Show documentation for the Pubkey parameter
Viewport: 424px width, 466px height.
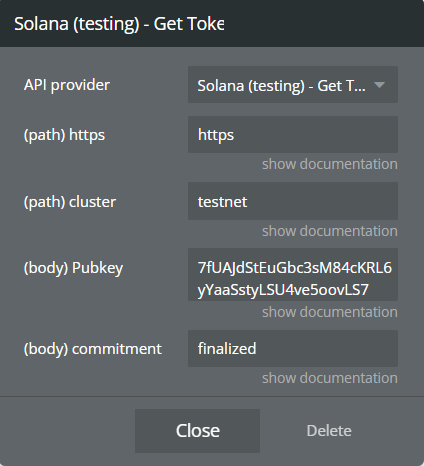[330, 312]
